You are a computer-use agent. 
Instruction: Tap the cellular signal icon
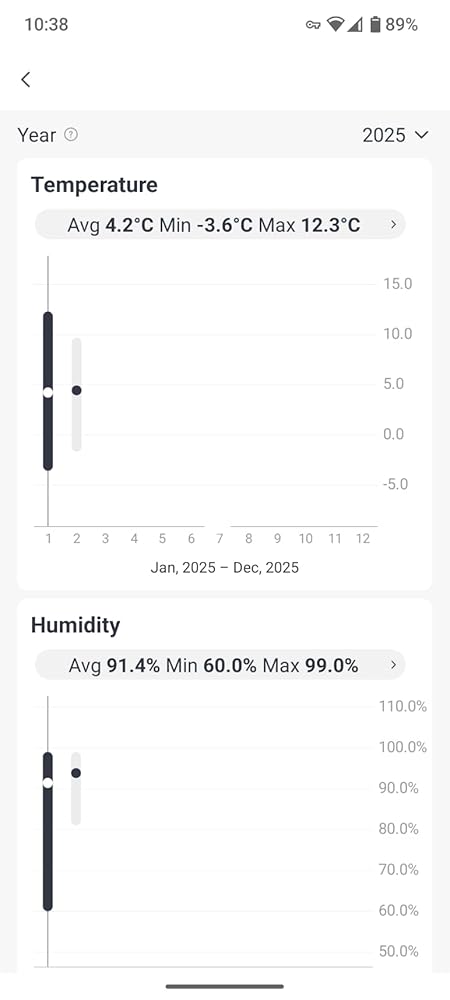(355, 25)
